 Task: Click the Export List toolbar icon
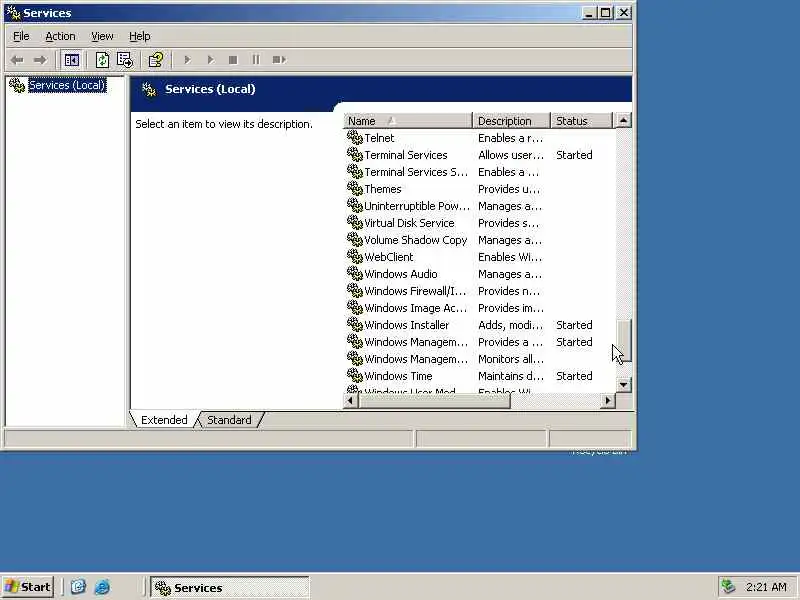124,60
